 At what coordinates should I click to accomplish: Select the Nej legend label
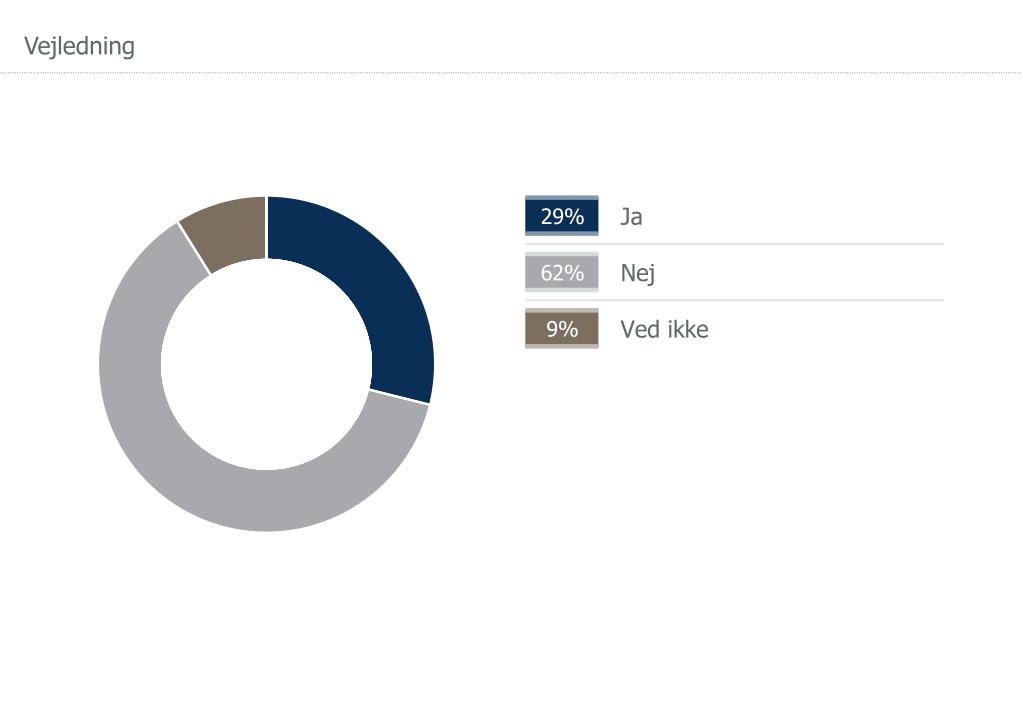point(638,273)
